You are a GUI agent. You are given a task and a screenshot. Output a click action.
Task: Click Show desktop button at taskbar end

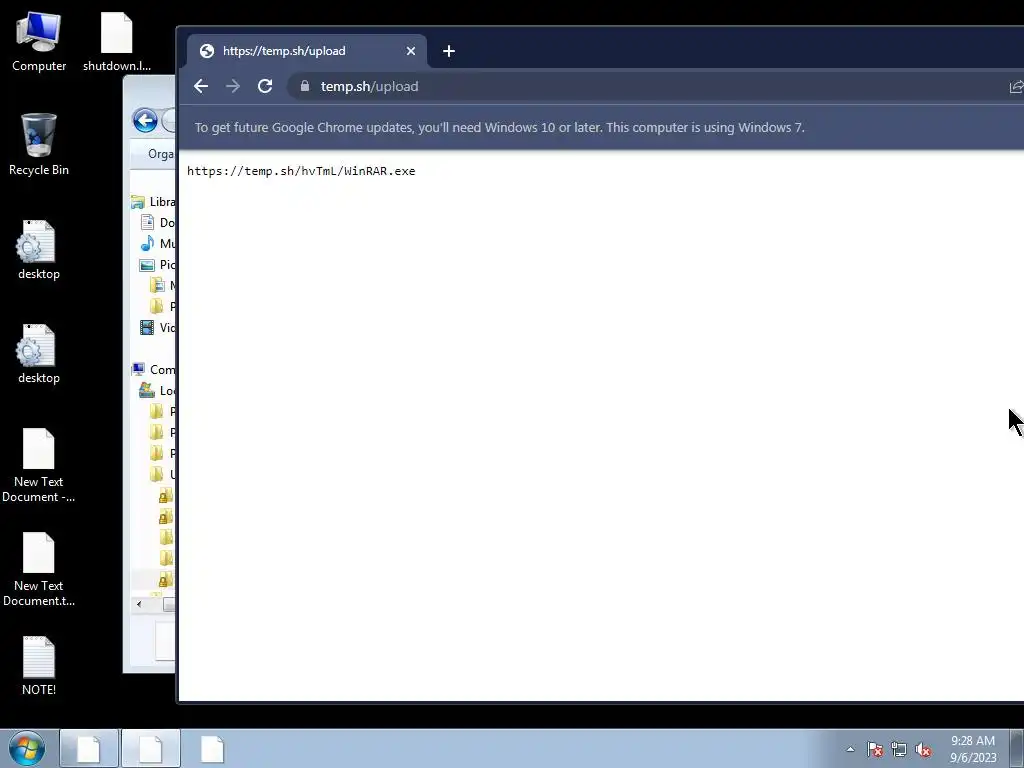point(1017,748)
